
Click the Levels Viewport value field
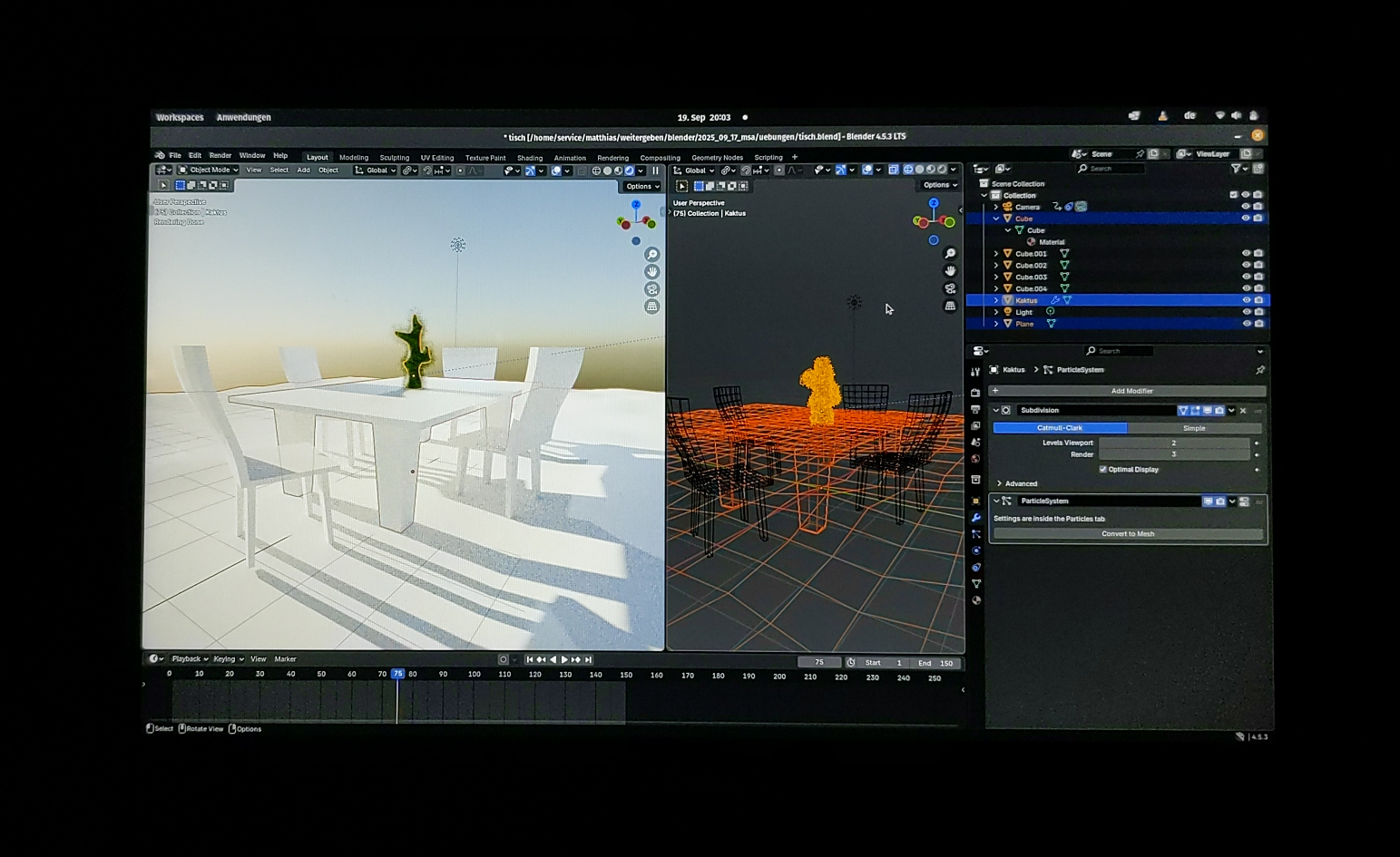pyautogui.click(x=1173, y=443)
